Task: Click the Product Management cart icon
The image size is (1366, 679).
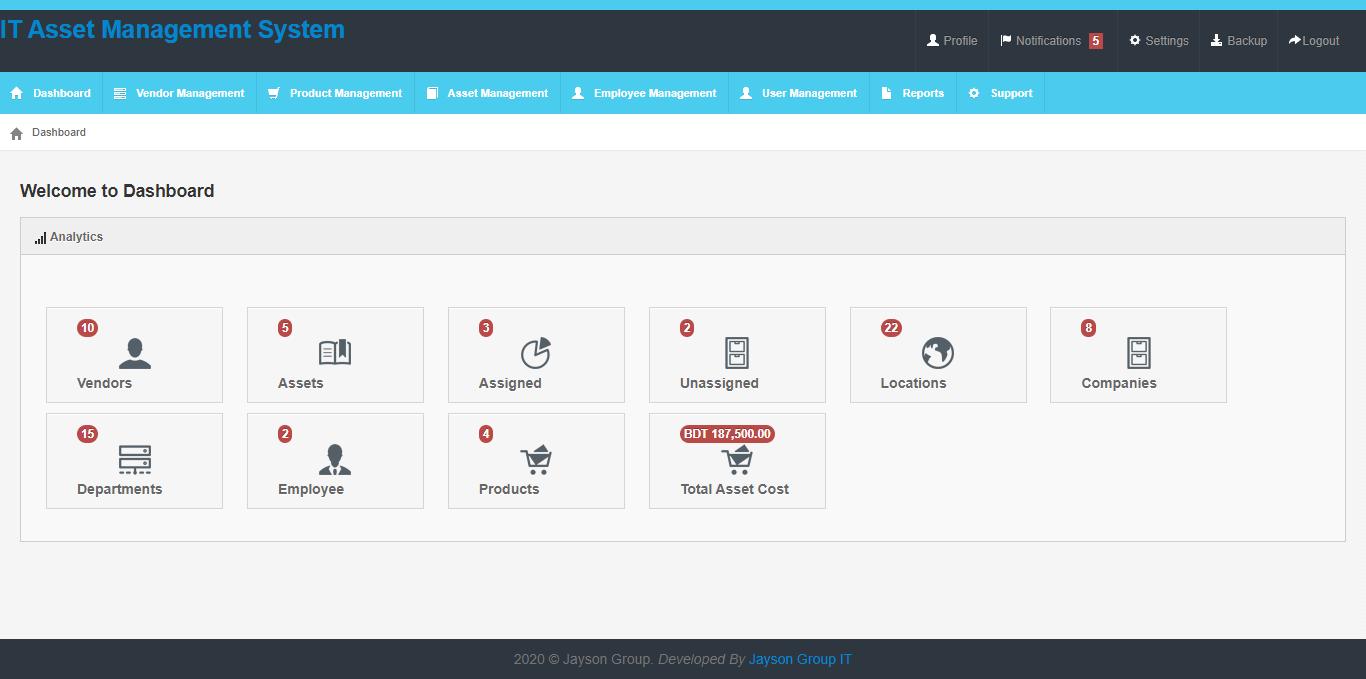Action: (x=273, y=93)
